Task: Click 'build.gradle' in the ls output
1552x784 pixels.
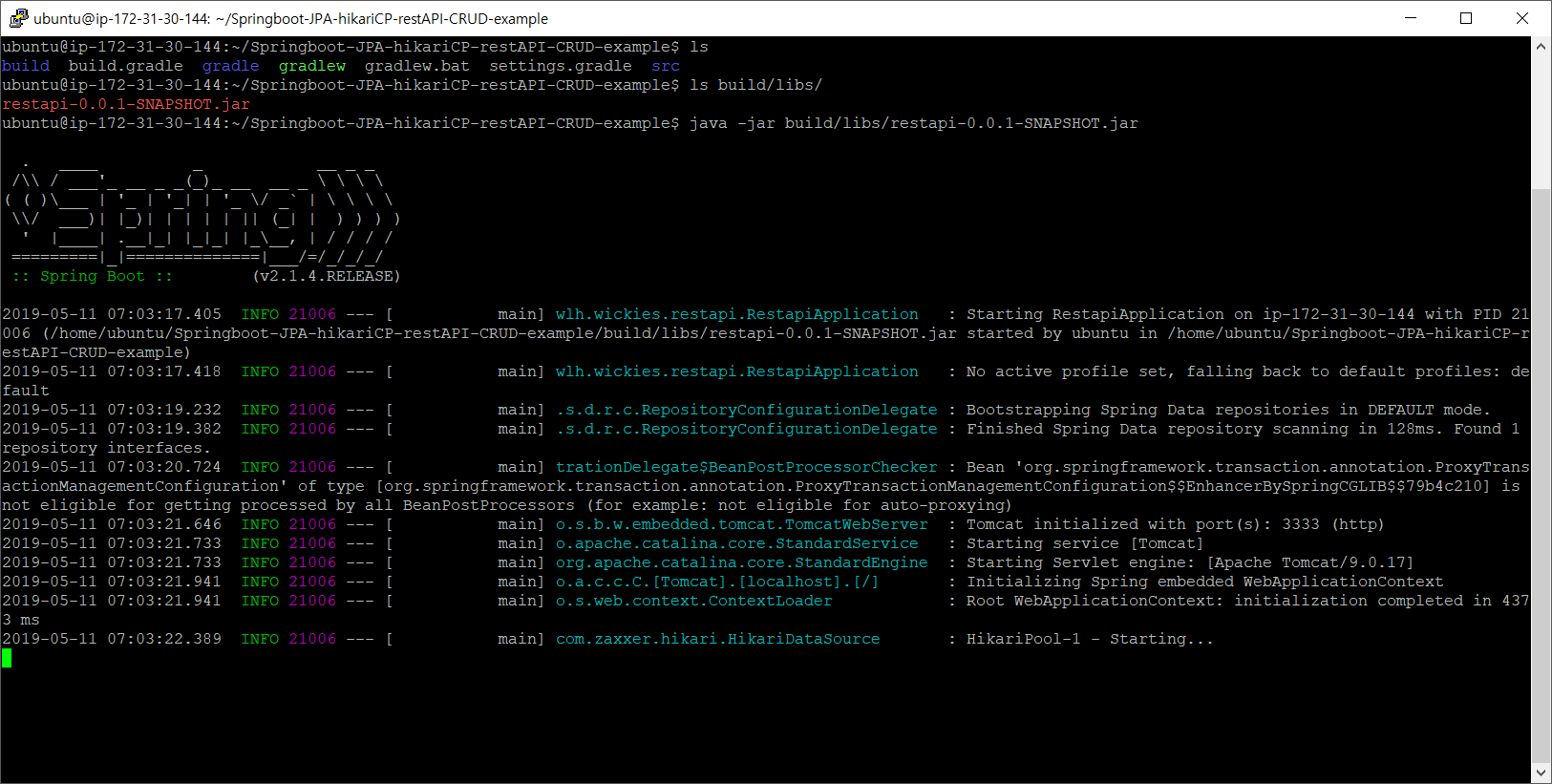Action: 126,66
